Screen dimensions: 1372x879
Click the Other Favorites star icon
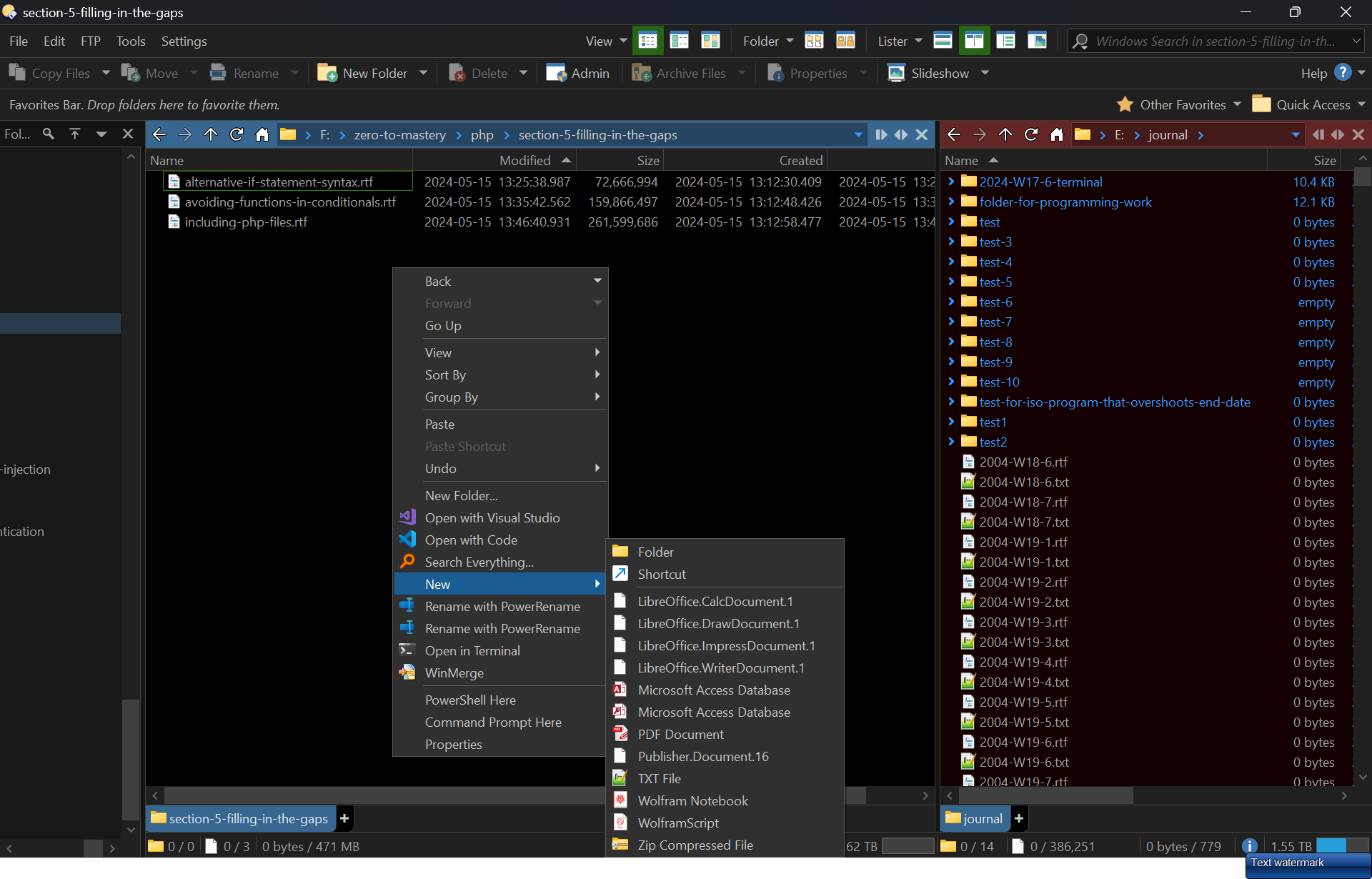click(1125, 104)
